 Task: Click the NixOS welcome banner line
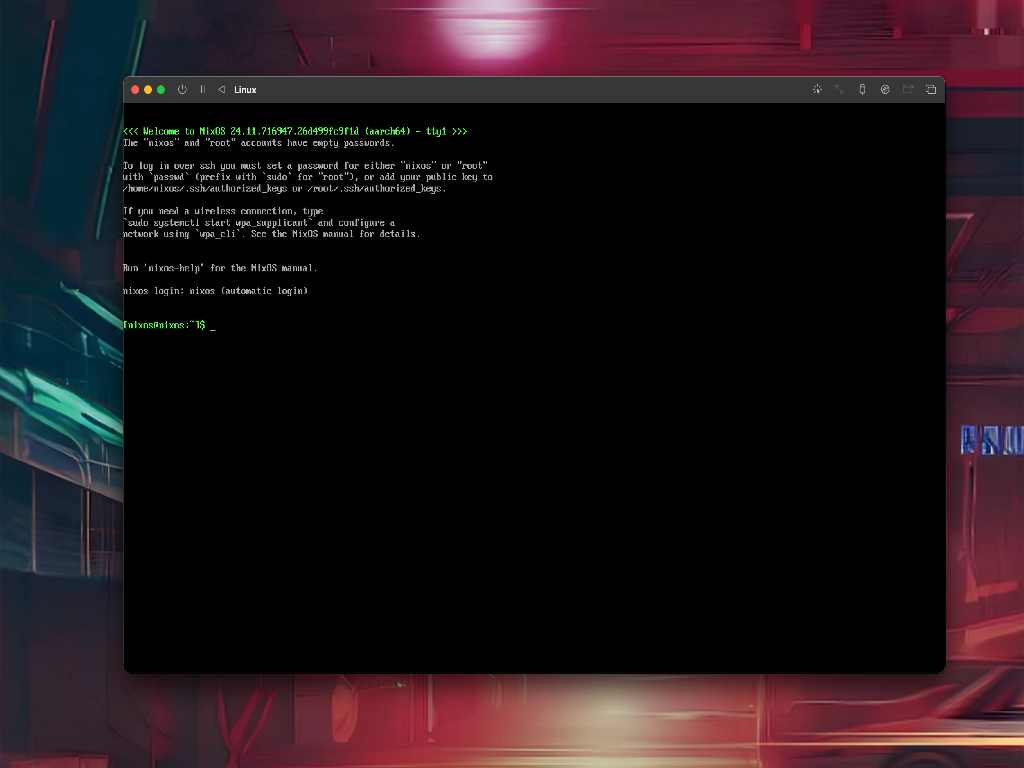pyautogui.click(x=295, y=130)
